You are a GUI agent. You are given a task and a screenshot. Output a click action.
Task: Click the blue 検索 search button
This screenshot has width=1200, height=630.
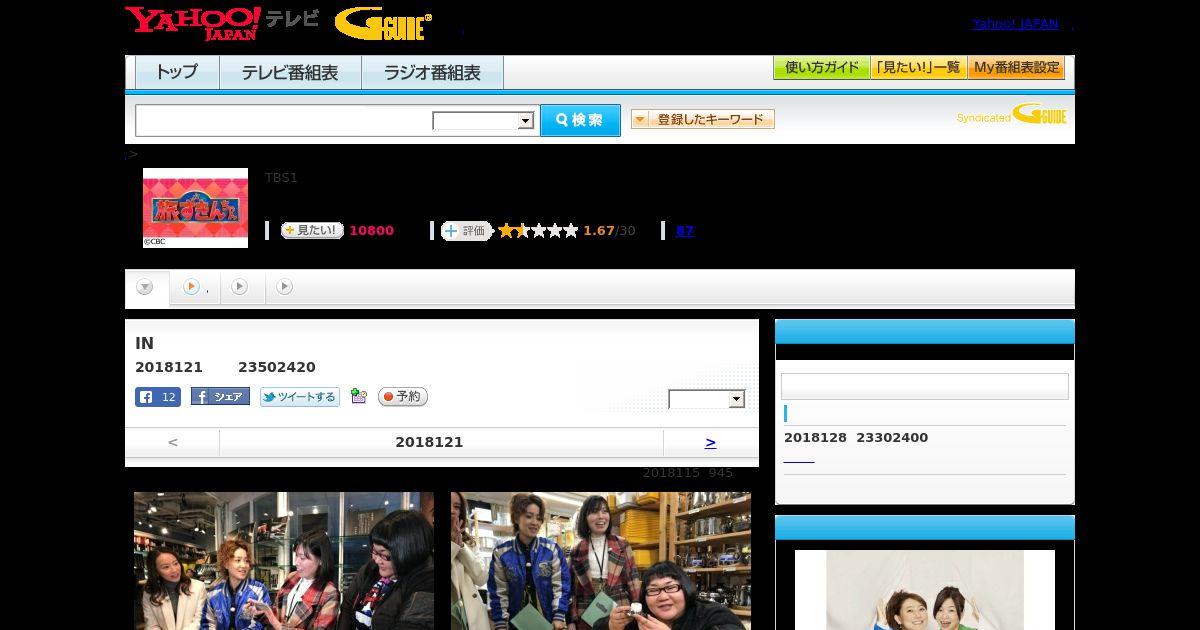point(580,120)
